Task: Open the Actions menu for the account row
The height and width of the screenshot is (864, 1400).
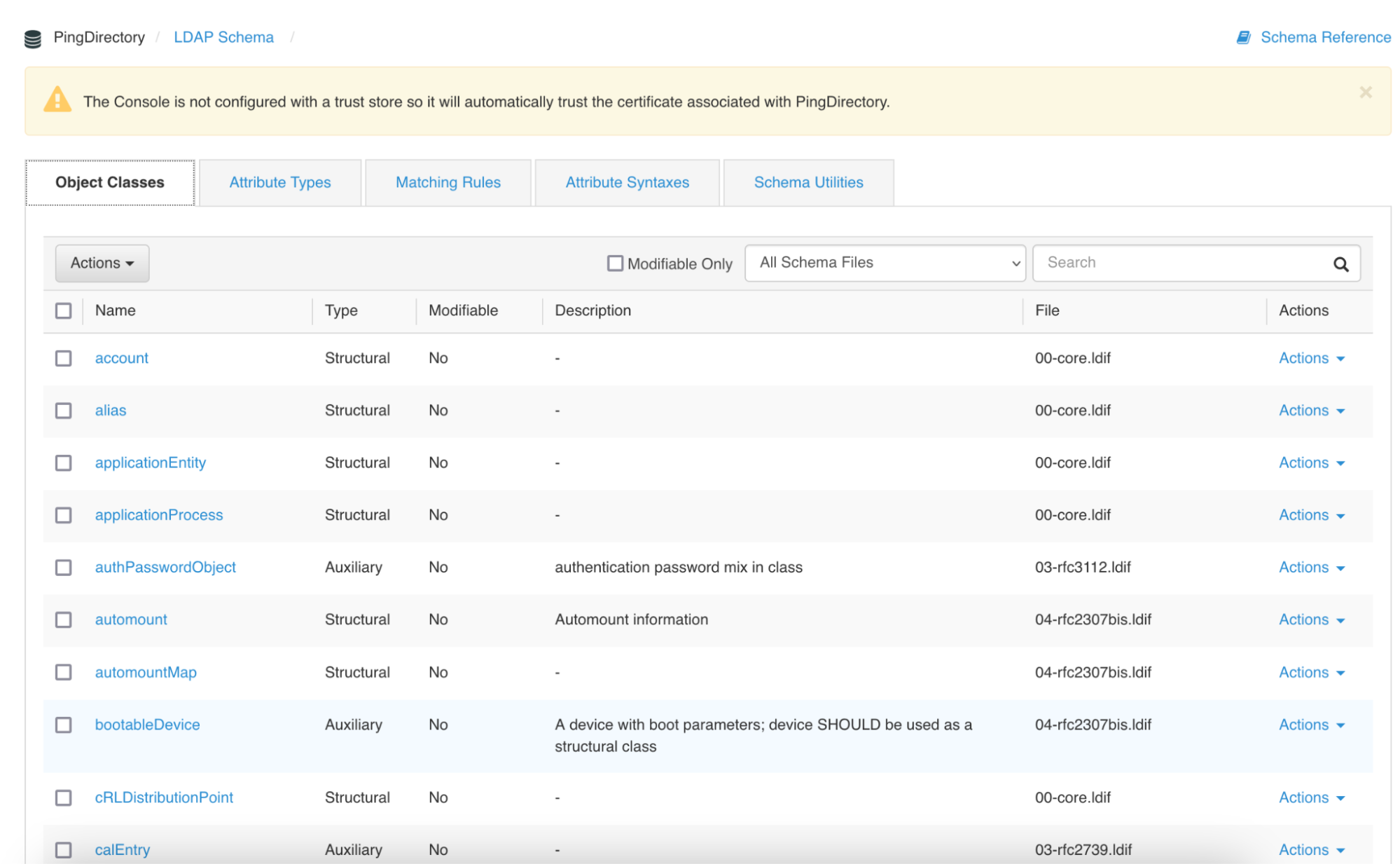Action: click(1311, 358)
